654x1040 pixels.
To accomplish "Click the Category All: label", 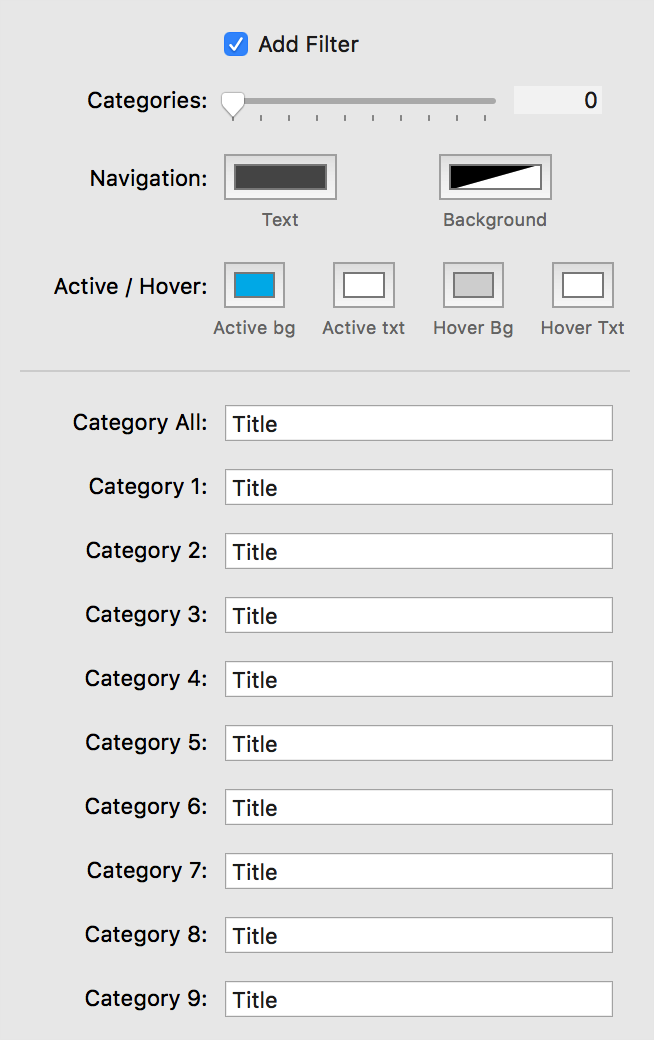I will tap(140, 423).
